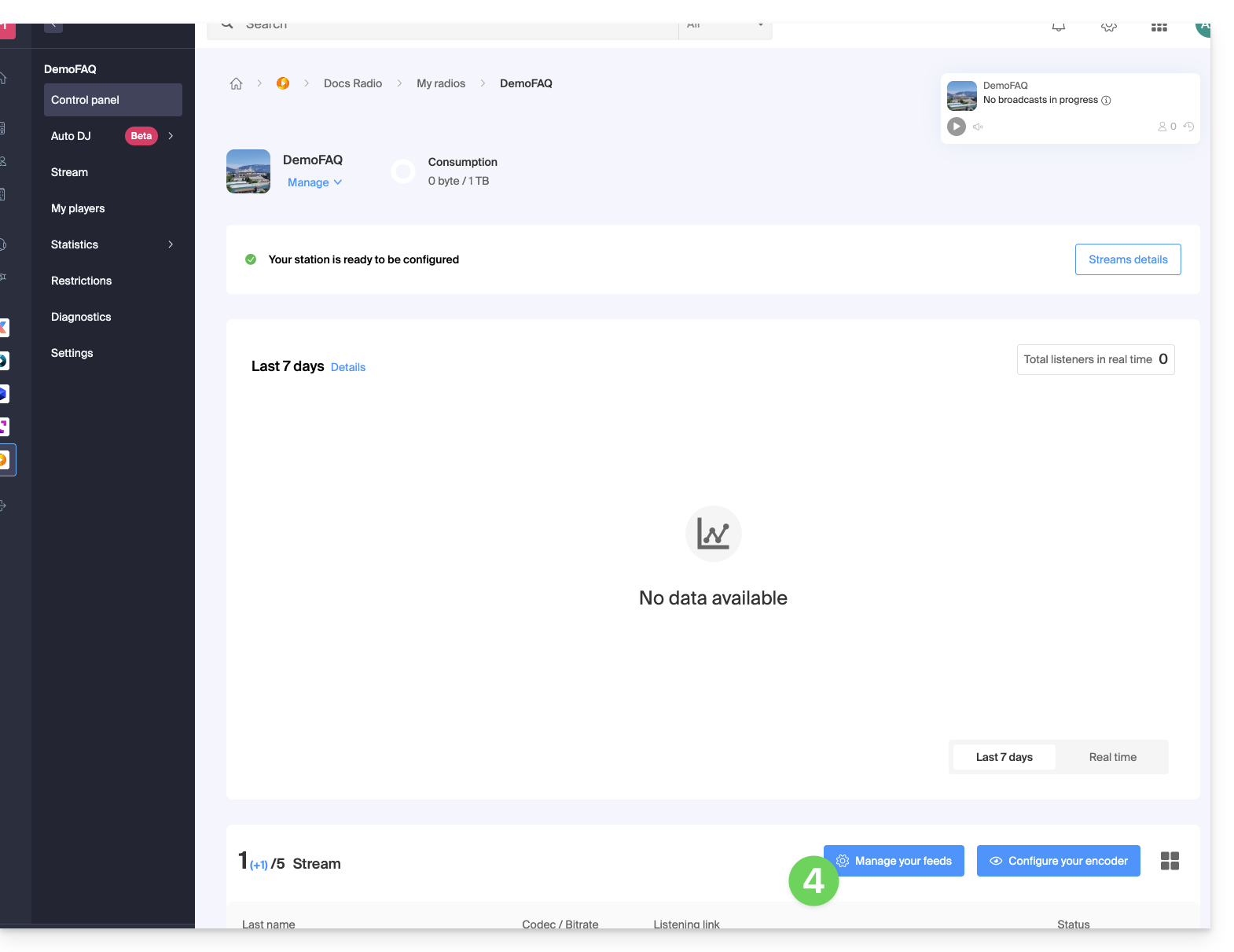Expand the Statistics submenu chevron
The image size is (1234, 952).
[171, 244]
